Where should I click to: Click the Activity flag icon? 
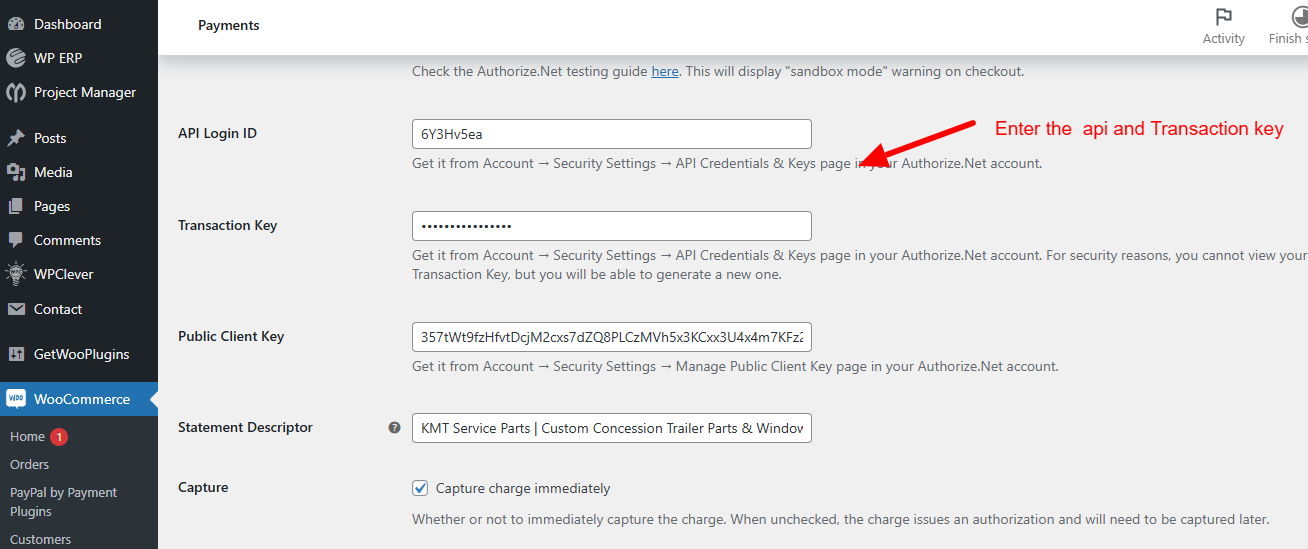(x=1223, y=17)
